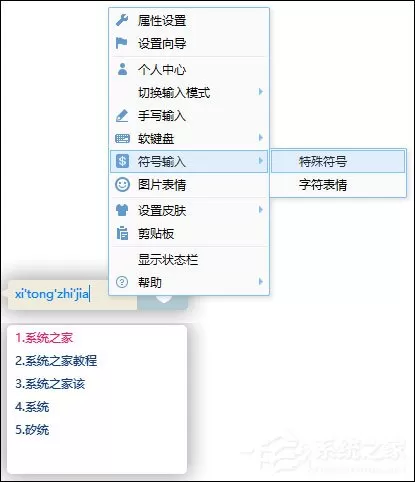Choose candidate 2.系统之家教程
This screenshot has height=482, width=415.
point(56,361)
